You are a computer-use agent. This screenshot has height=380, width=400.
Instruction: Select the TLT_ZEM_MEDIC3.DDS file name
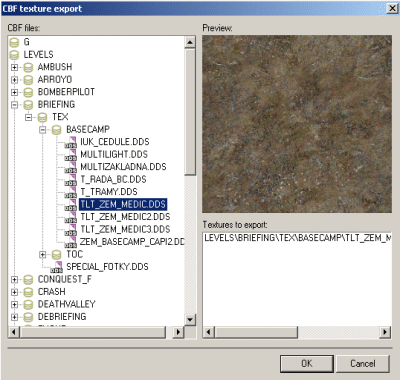click(x=125, y=230)
